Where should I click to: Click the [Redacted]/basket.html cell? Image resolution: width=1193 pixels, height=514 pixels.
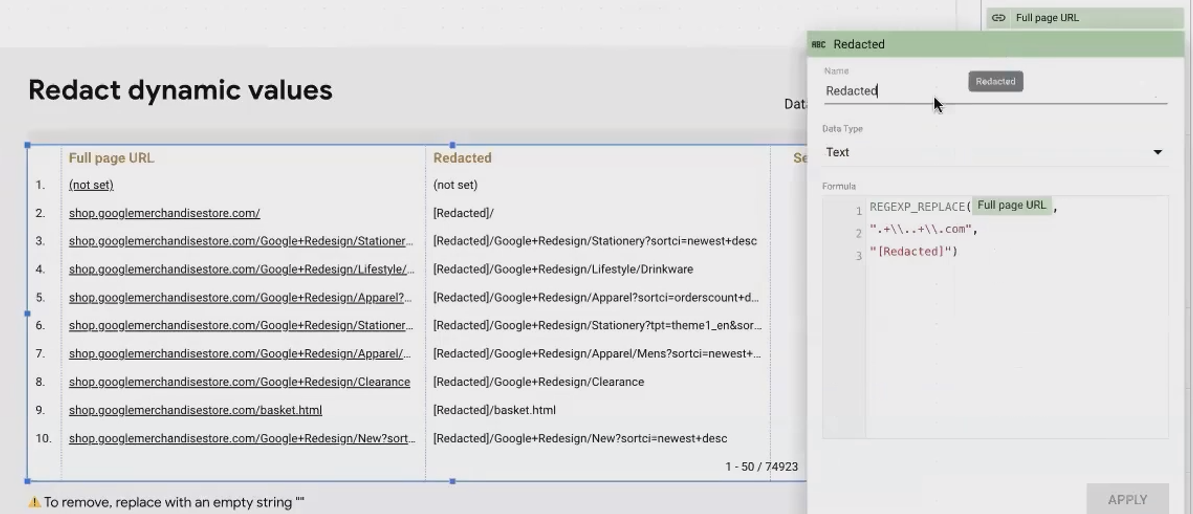pyautogui.click(x=495, y=410)
